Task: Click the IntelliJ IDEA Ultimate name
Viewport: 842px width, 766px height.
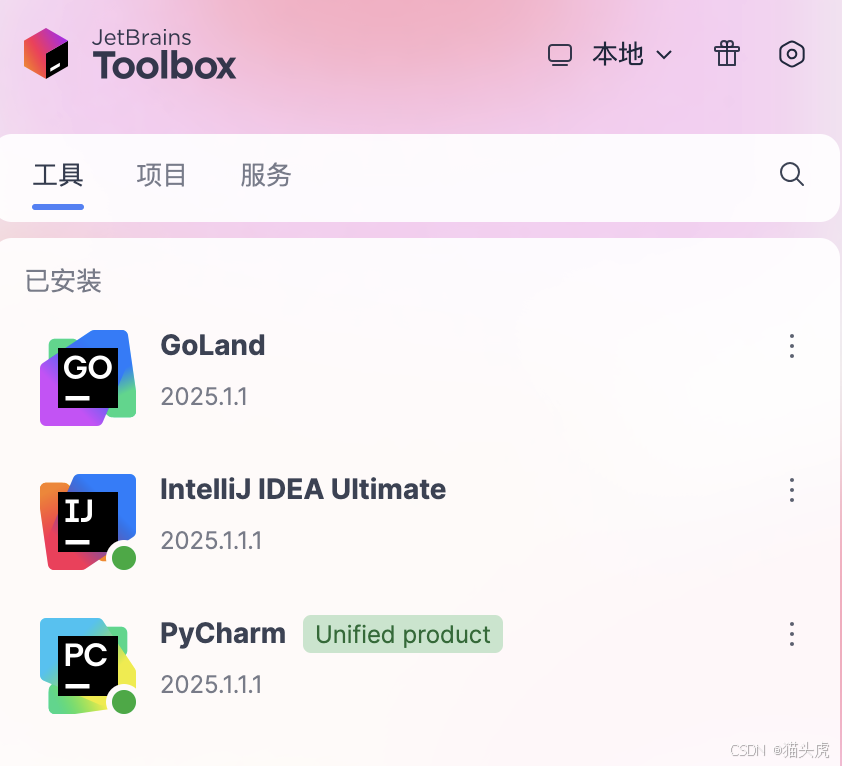Action: pos(303,489)
